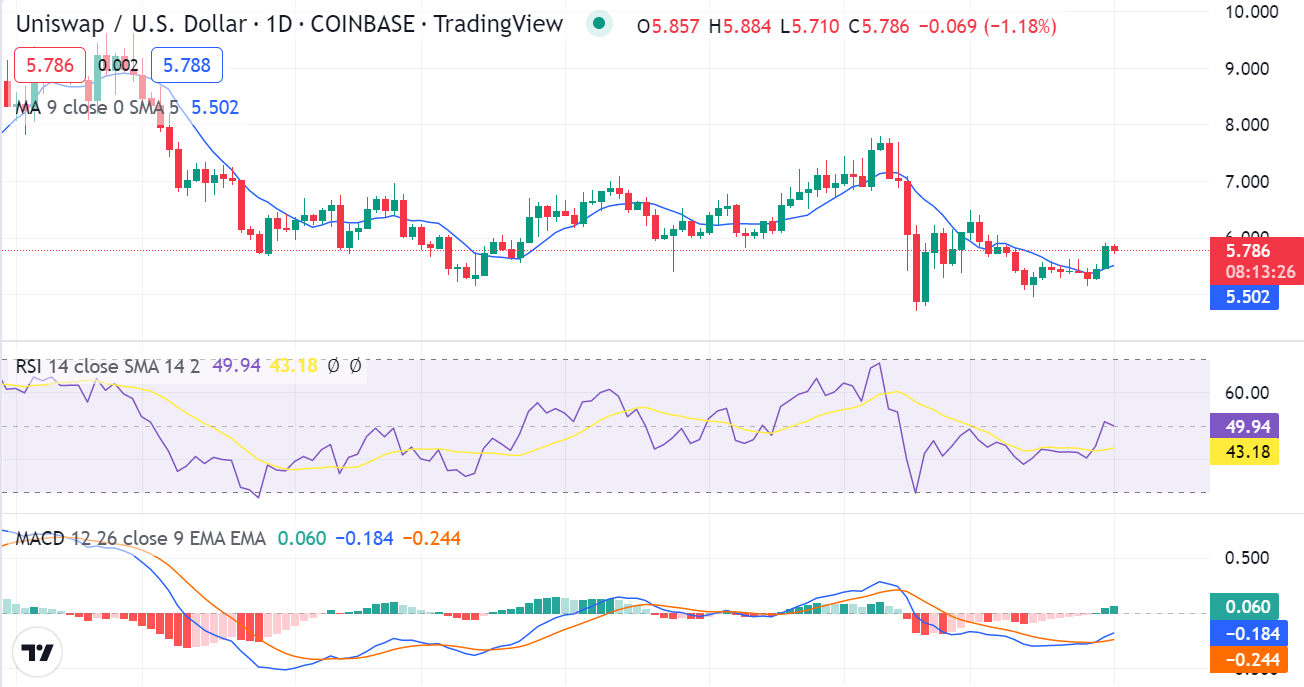Click the yellow 43.18 value in RSI legend
This screenshot has height=687, width=1304.
pyautogui.click(x=293, y=366)
